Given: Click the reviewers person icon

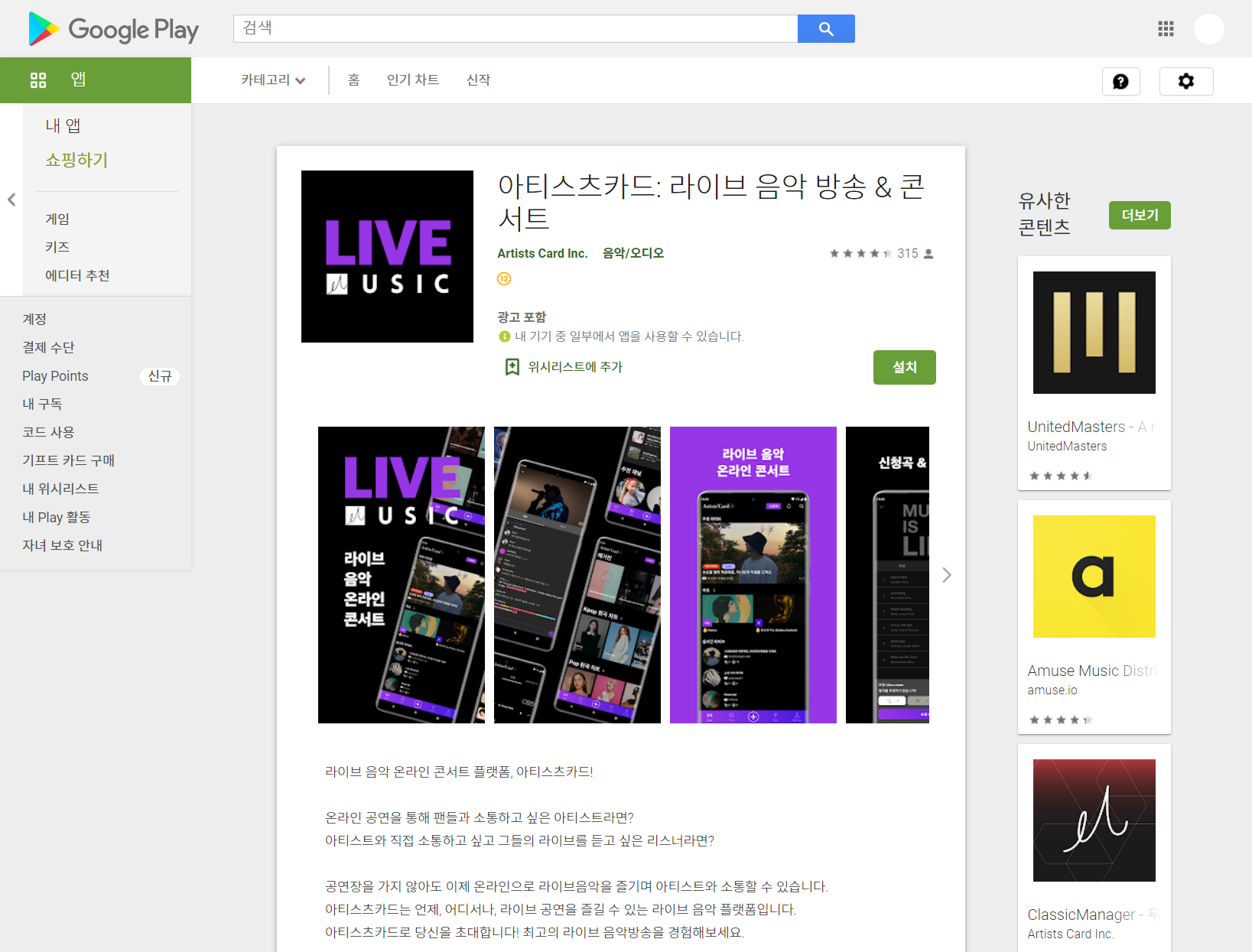Looking at the screenshot, I should (x=928, y=253).
